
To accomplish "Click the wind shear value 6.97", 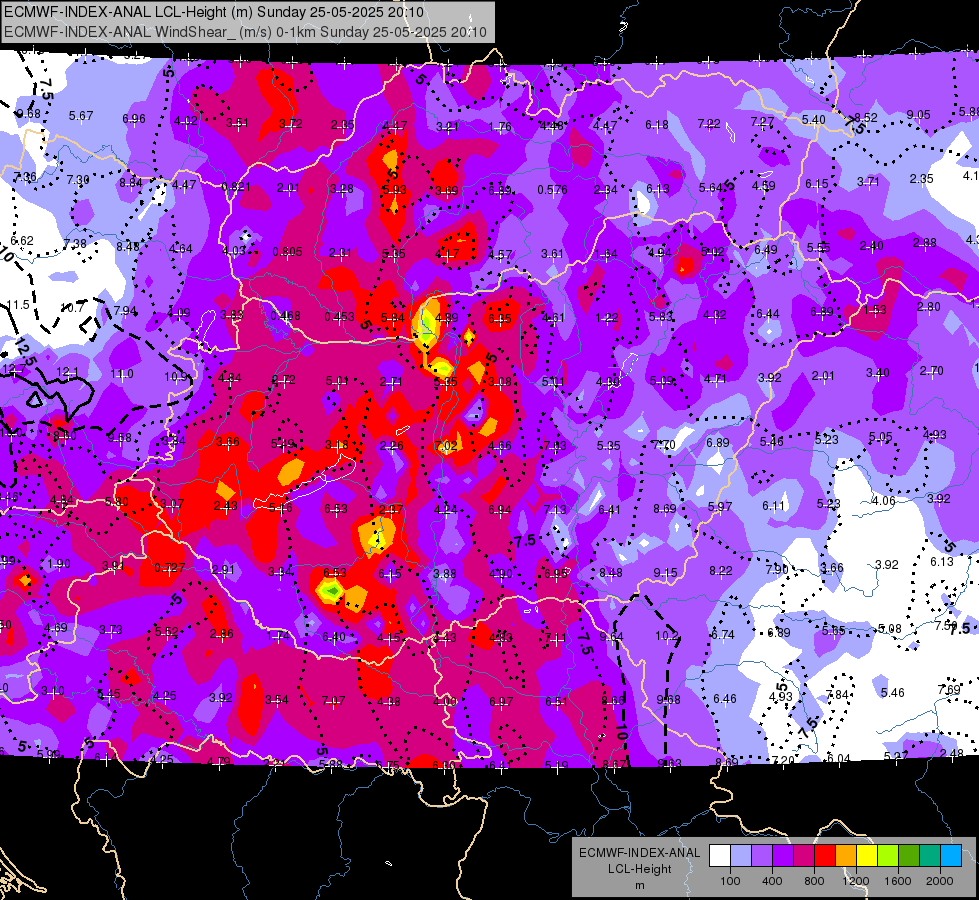I will pos(501,702).
